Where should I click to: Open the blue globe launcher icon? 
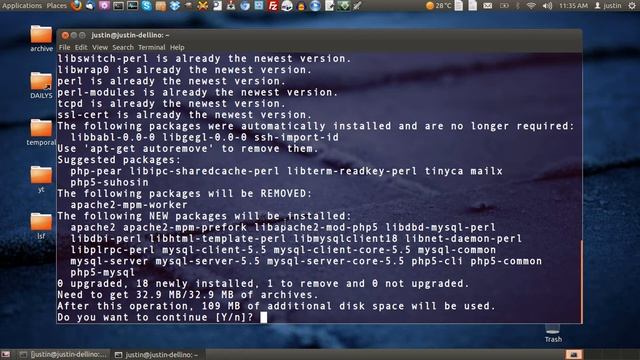244,6
